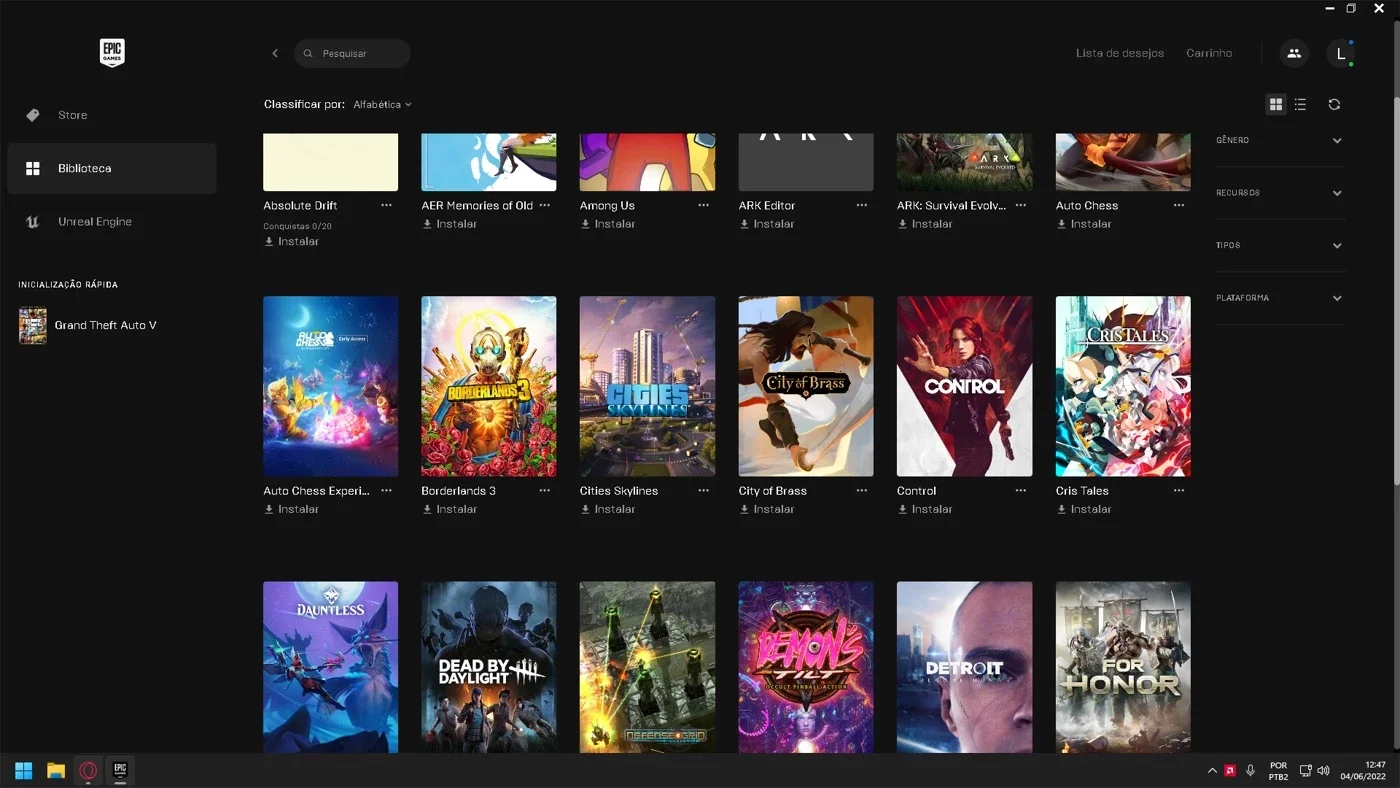1400x788 pixels.
Task: Show hidden system tray icons
Action: (1212, 771)
